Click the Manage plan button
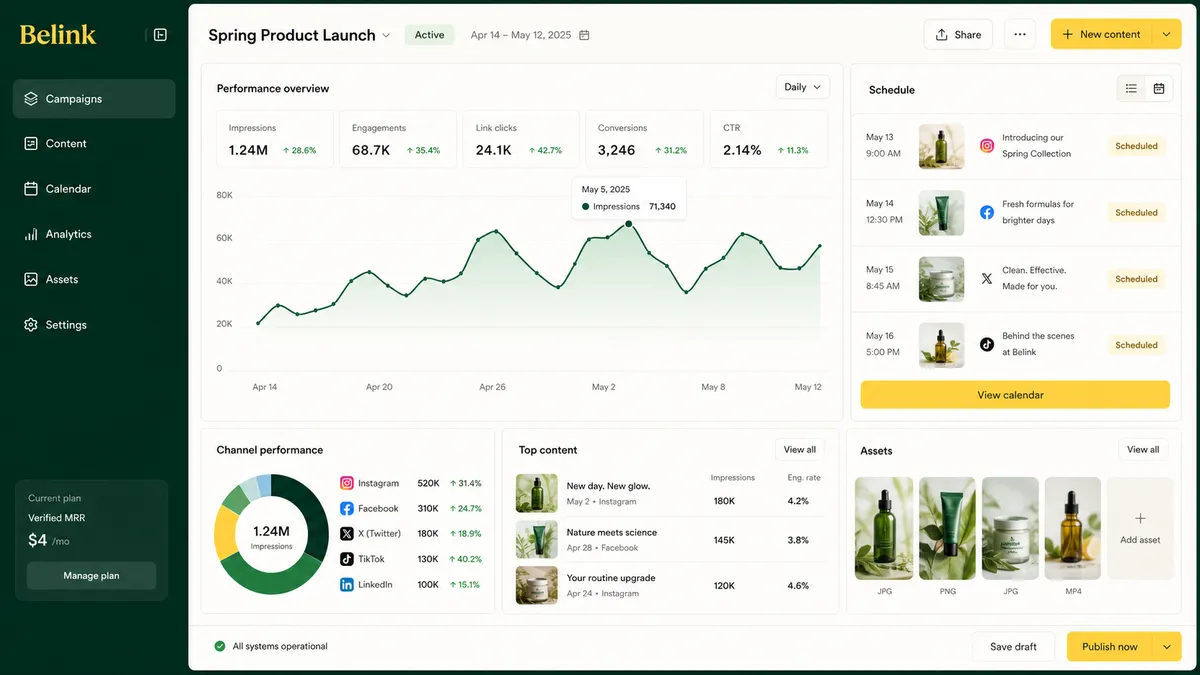The width and height of the screenshot is (1200, 675). pyautogui.click(x=91, y=576)
